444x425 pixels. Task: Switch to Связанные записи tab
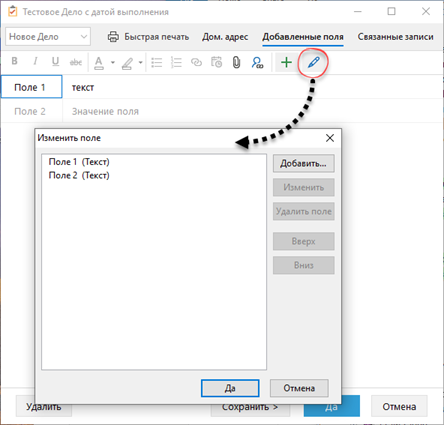point(395,37)
